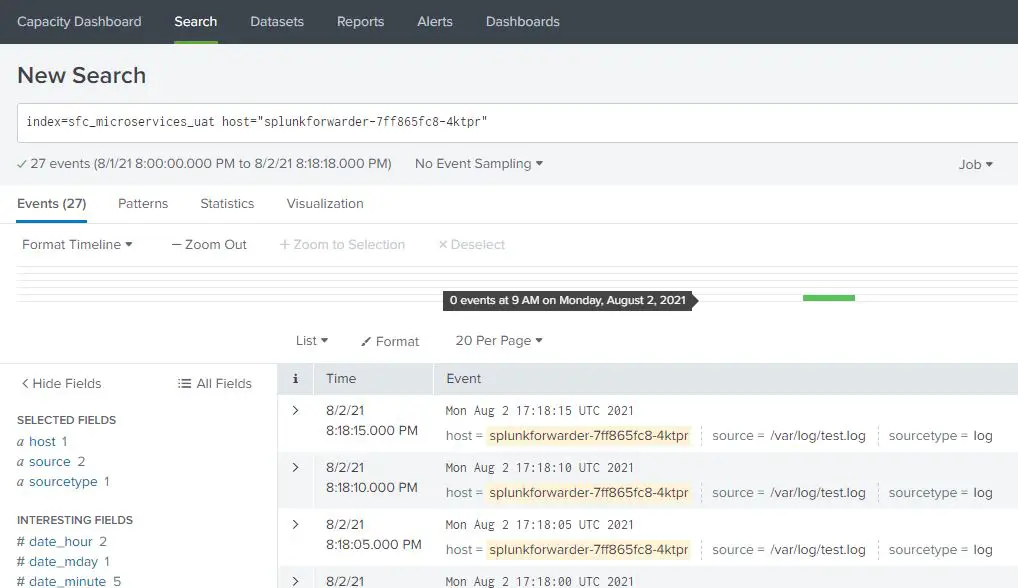
Task: Open the 20 Per Page dropdown
Action: pyautogui.click(x=499, y=341)
